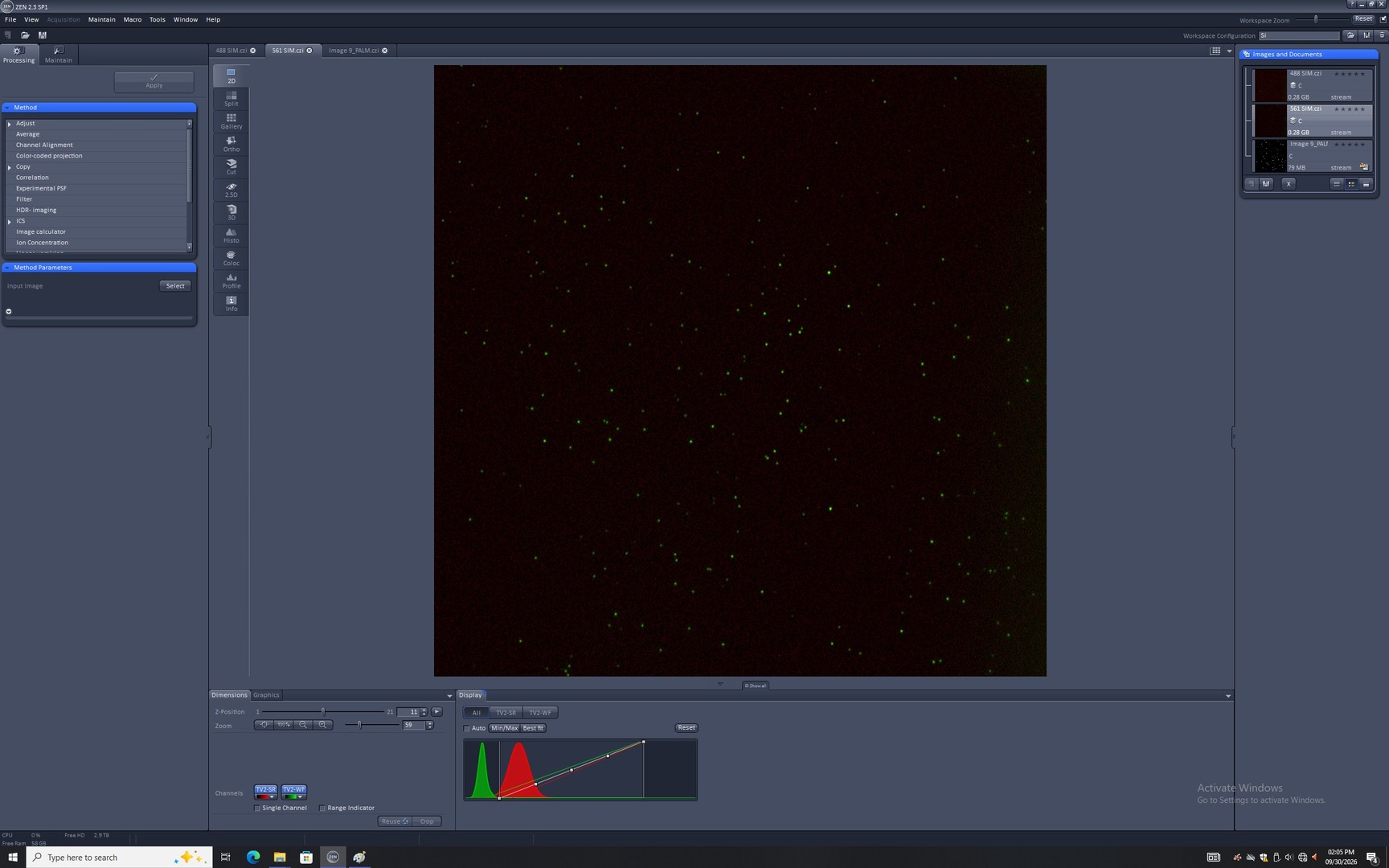Toggle the TV2-WF channel button
This screenshot has height=868, width=1389.
pos(293,789)
